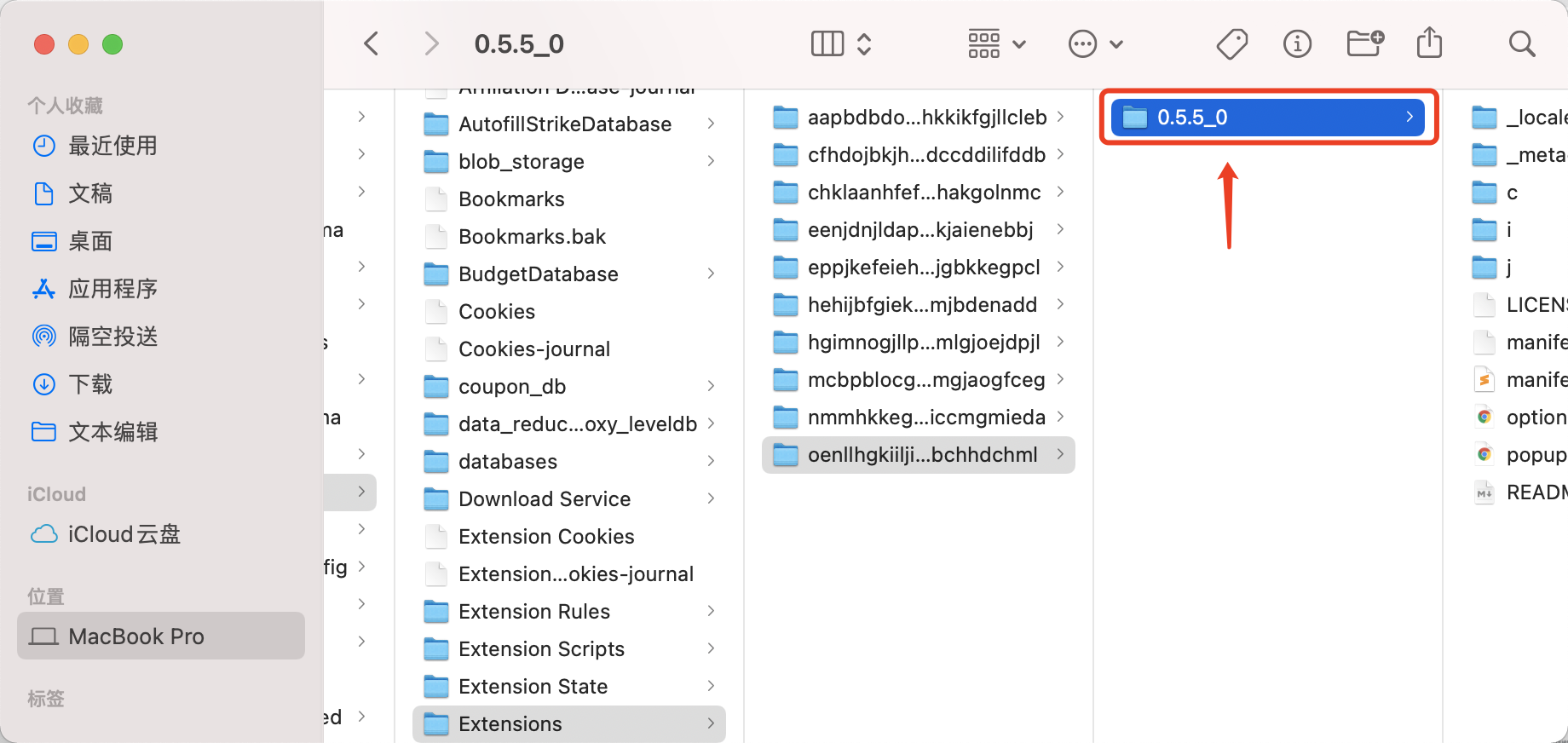
Task: Click the Get Info toolbar icon
Action: tap(1297, 43)
